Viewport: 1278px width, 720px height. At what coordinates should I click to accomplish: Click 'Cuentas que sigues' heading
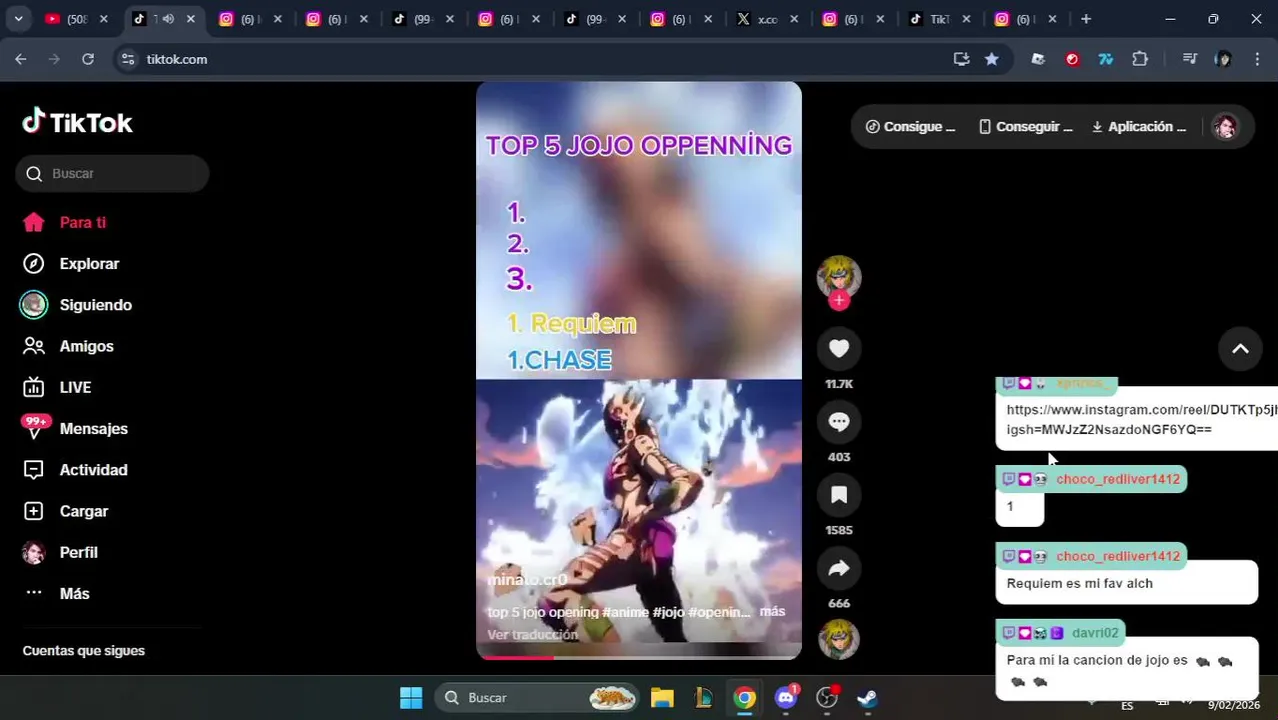pos(84,651)
